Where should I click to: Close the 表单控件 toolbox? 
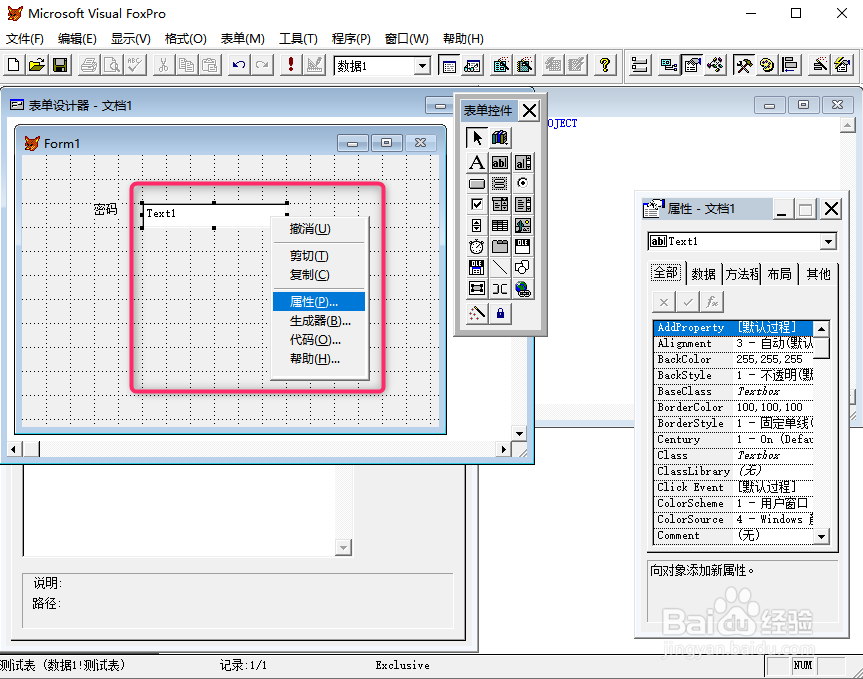pos(529,111)
